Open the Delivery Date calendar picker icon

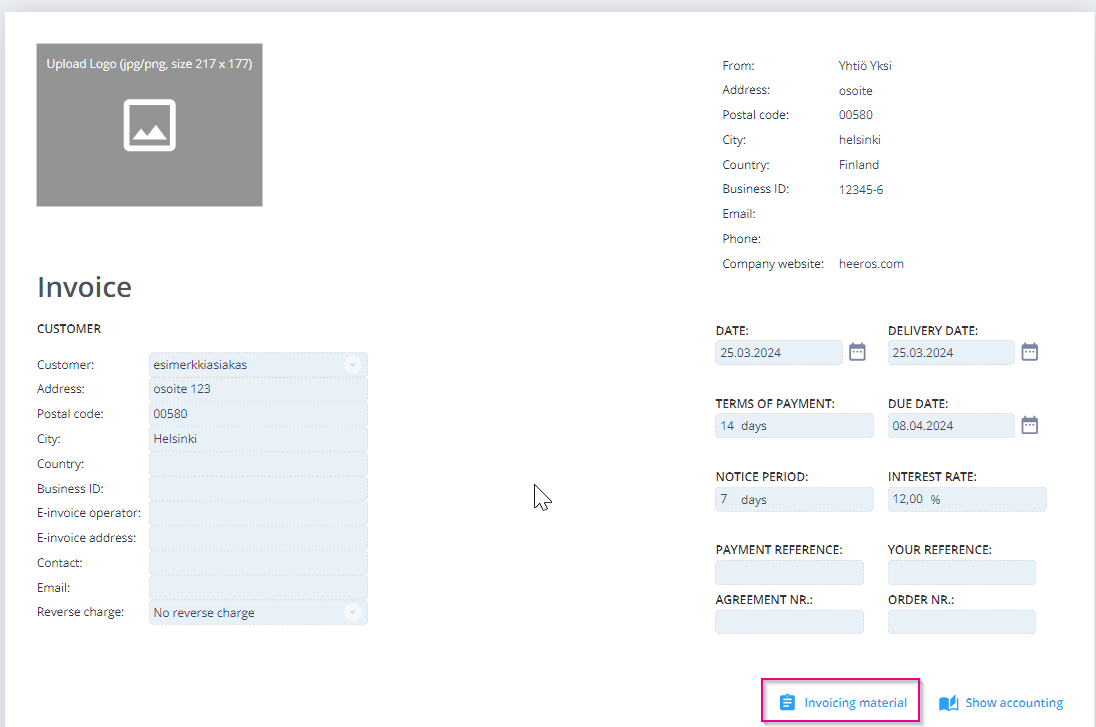1030,352
